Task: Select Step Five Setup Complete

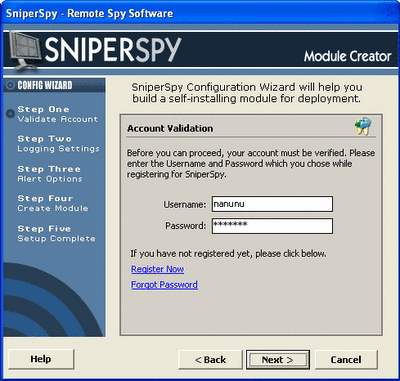Action: (x=56, y=234)
